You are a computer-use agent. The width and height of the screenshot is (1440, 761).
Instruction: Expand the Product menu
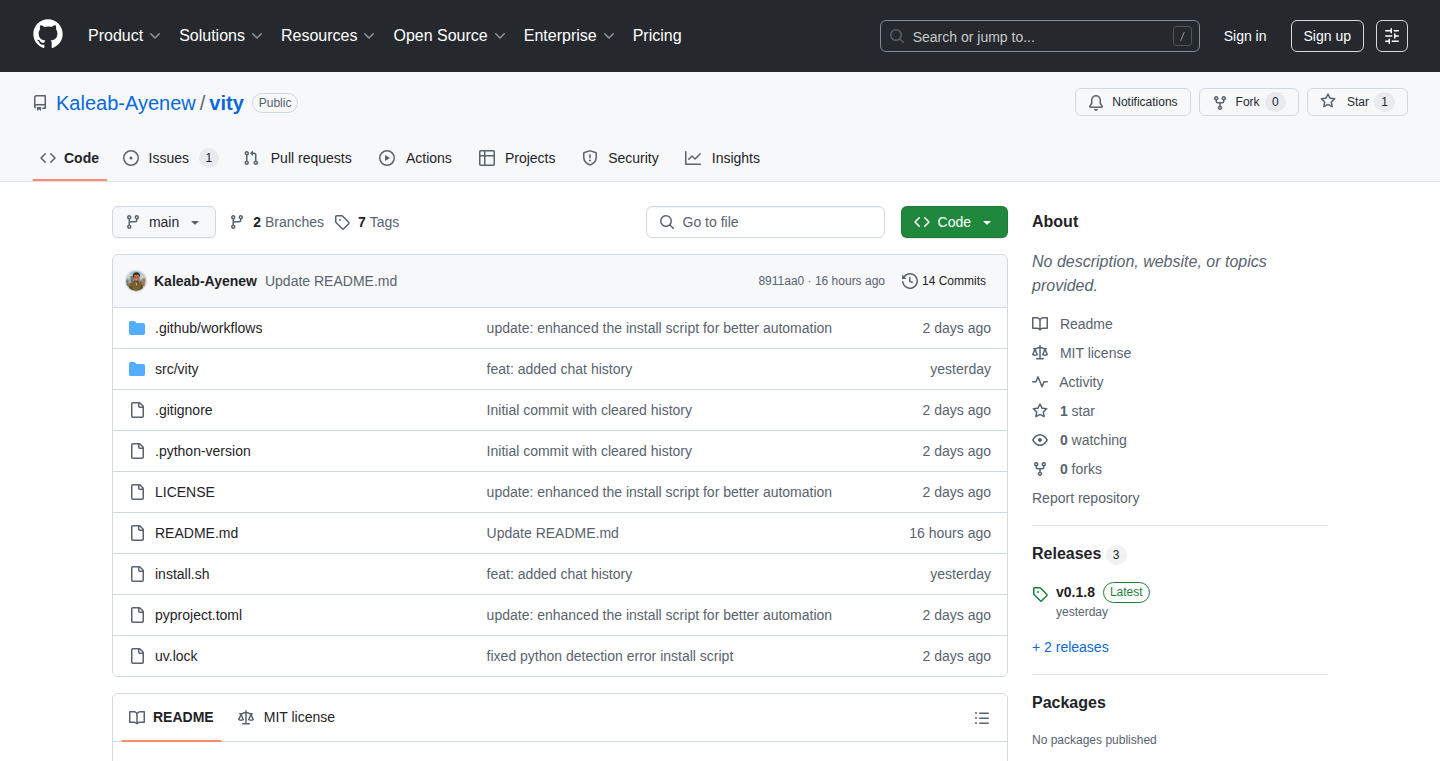click(x=124, y=36)
